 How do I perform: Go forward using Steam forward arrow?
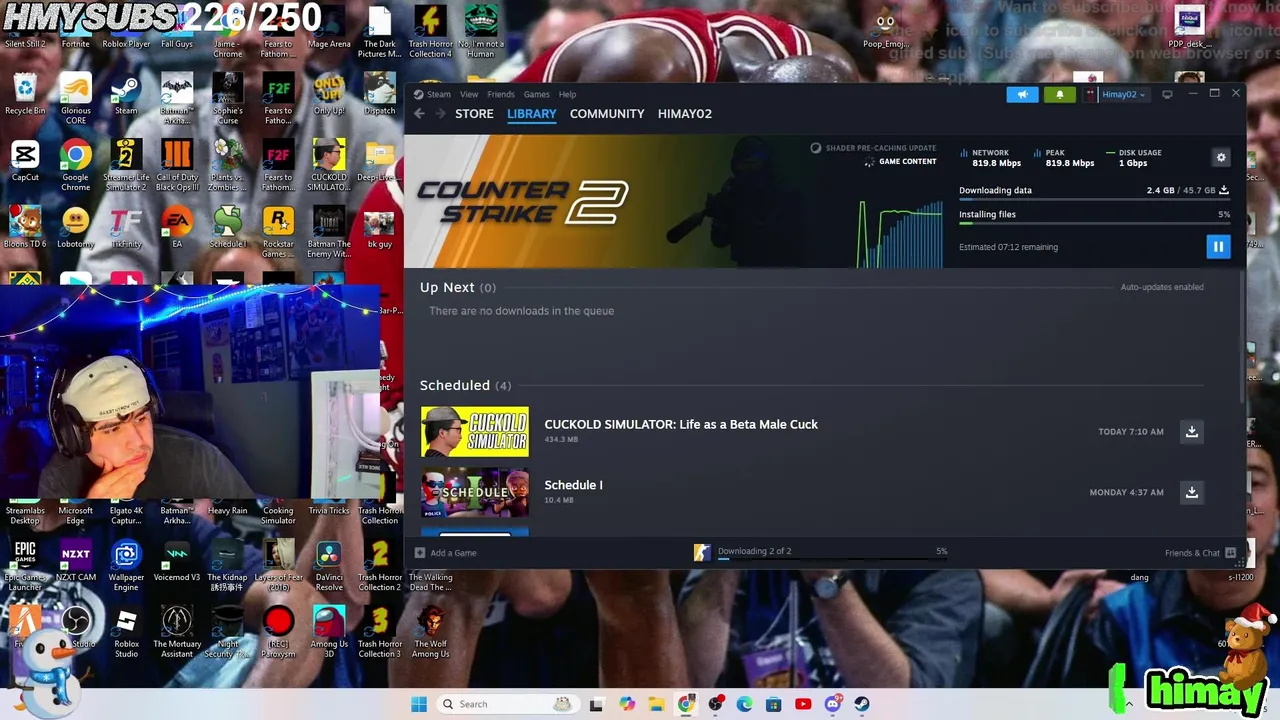(440, 114)
